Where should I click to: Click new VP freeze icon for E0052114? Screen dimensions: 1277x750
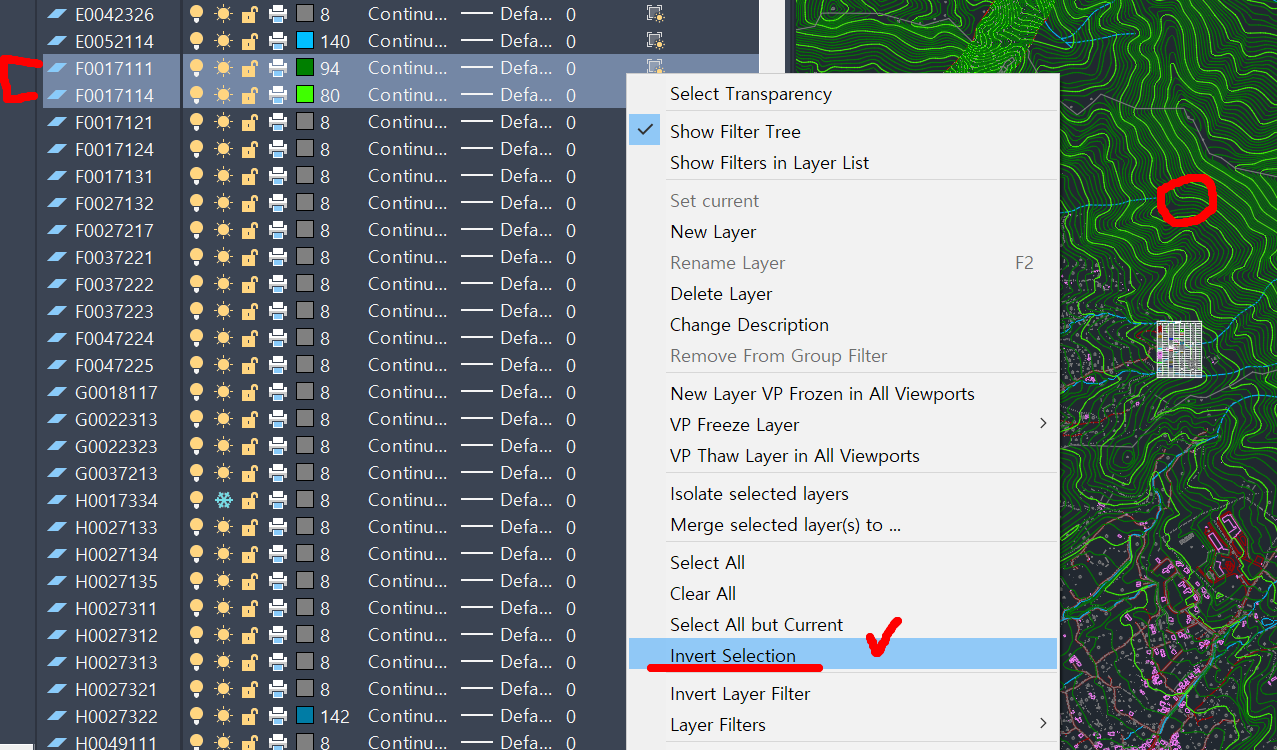(x=655, y=41)
